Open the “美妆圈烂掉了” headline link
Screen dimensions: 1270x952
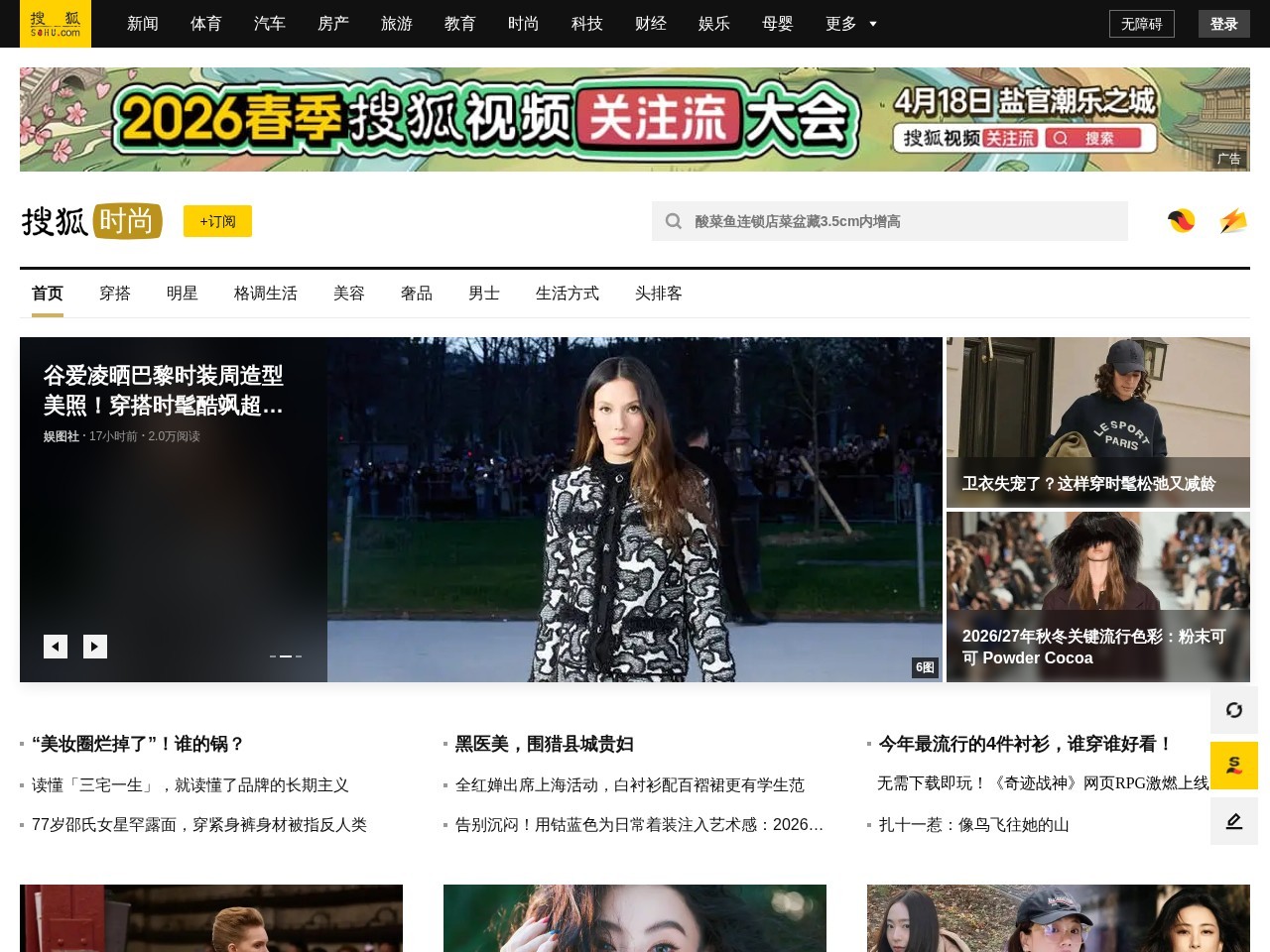pyautogui.click(x=138, y=744)
